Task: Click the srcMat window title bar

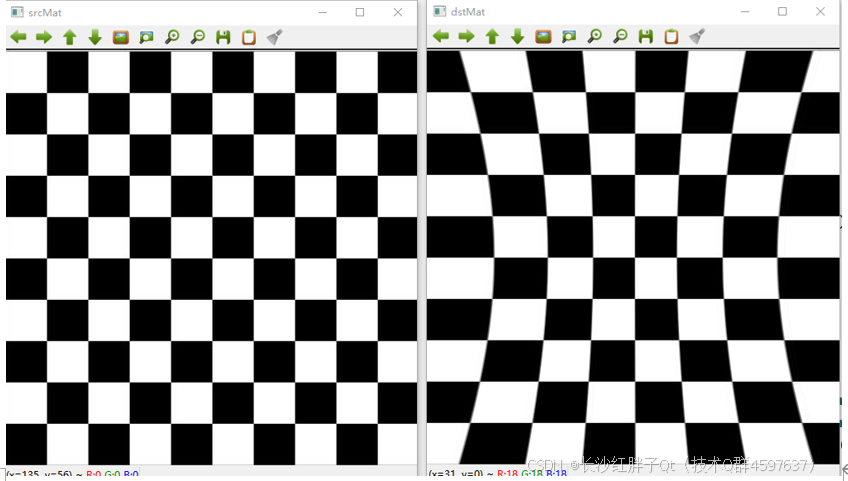Action: point(162,12)
